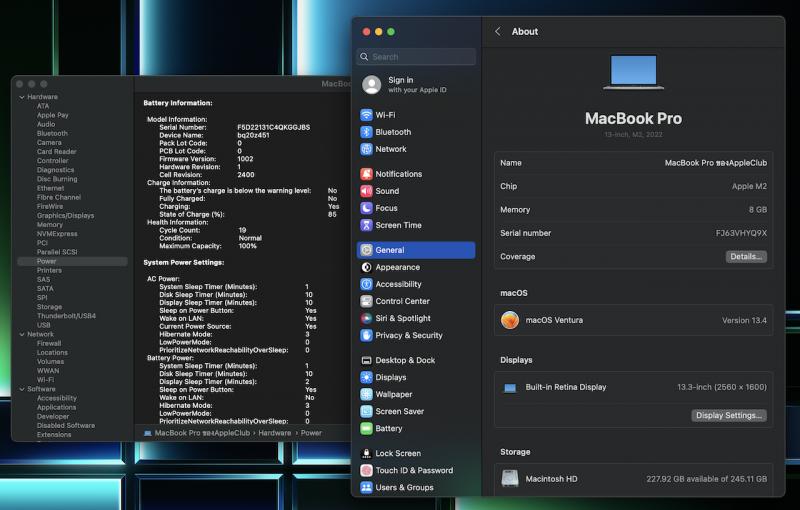Screen dimensions: 800x510
Task: Open Displays sun icon in sidebar
Action: [x=366, y=377]
